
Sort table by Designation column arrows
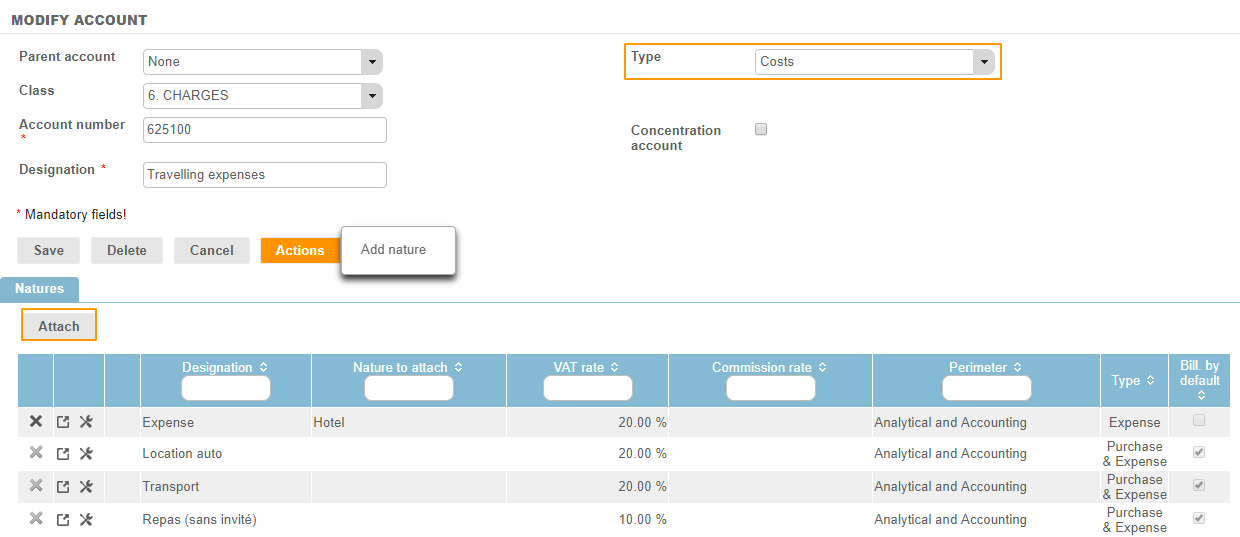pyautogui.click(x=263, y=368)
